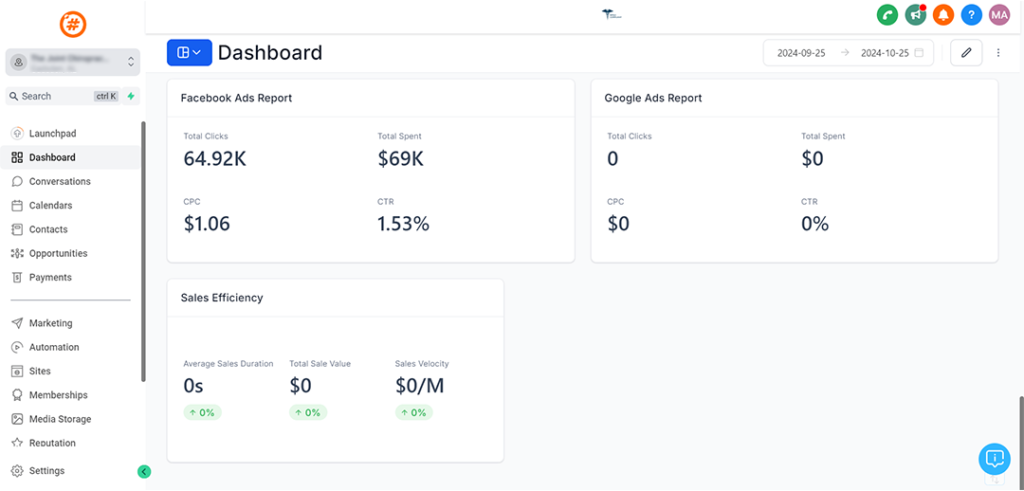Collapse the sidebar with the green arrow
The image size is (1024, 491).
(x=144, y=471)
